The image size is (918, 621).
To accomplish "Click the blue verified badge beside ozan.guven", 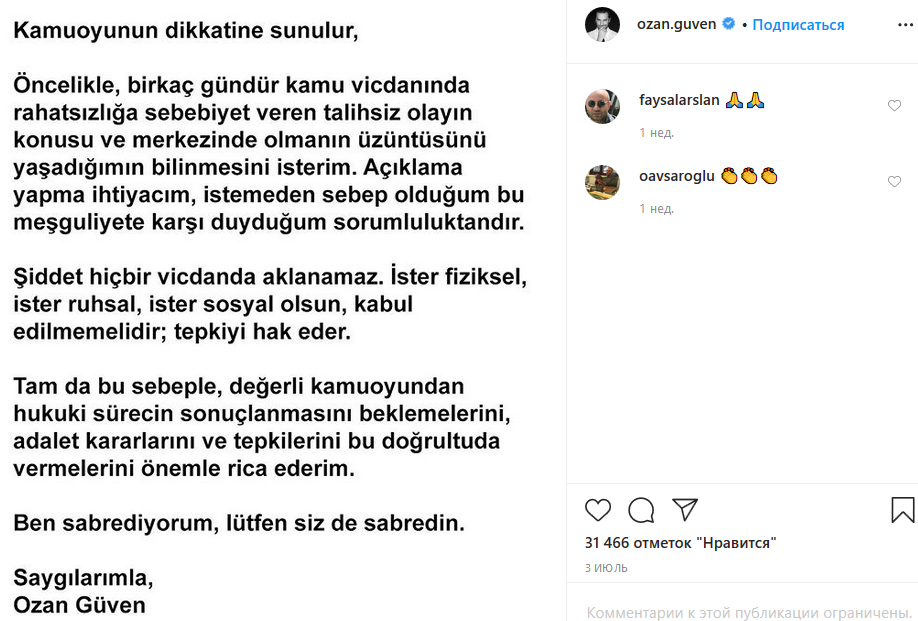I will 730,24.
